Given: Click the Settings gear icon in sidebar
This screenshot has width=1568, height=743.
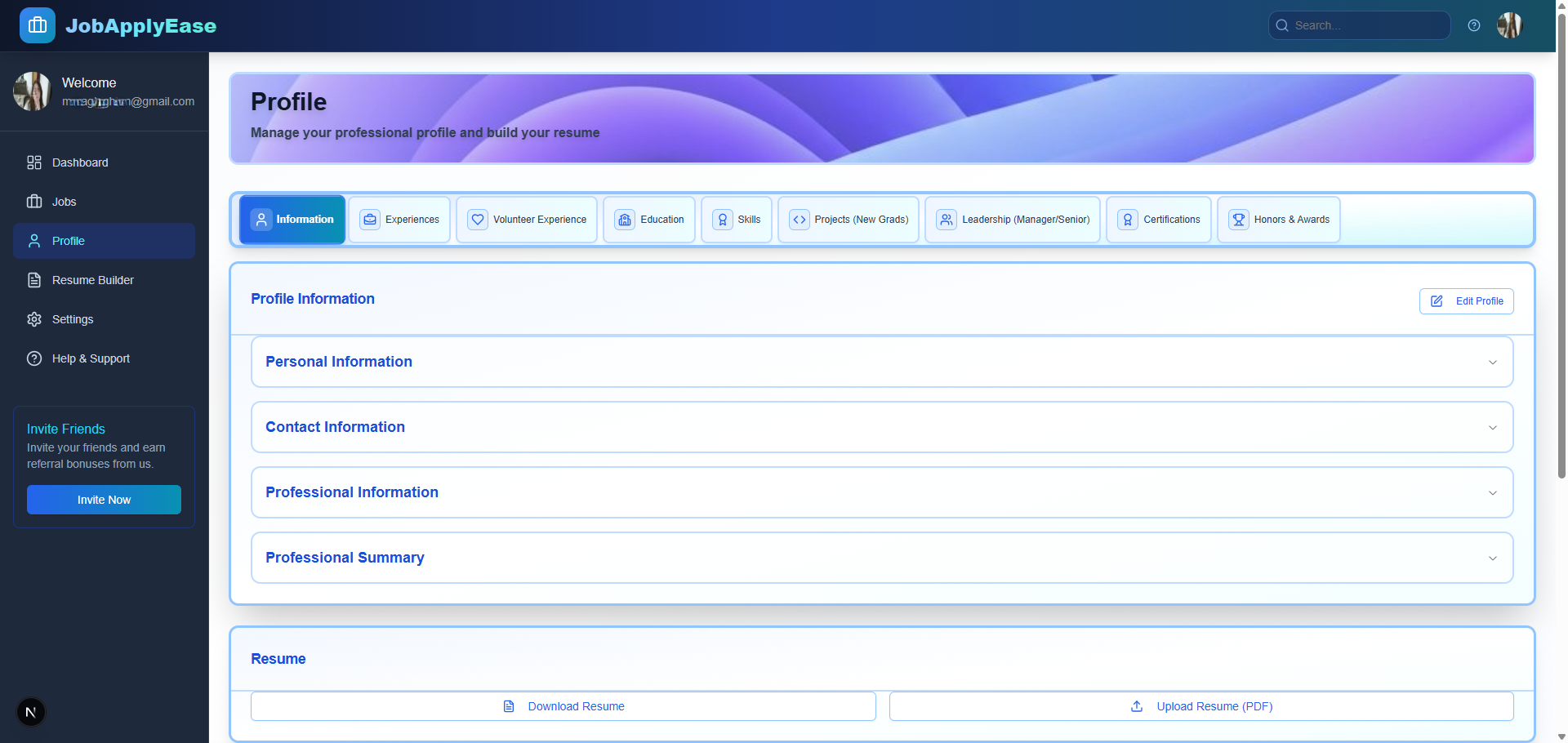Looking at the screenshot, I should pos(34,319).
